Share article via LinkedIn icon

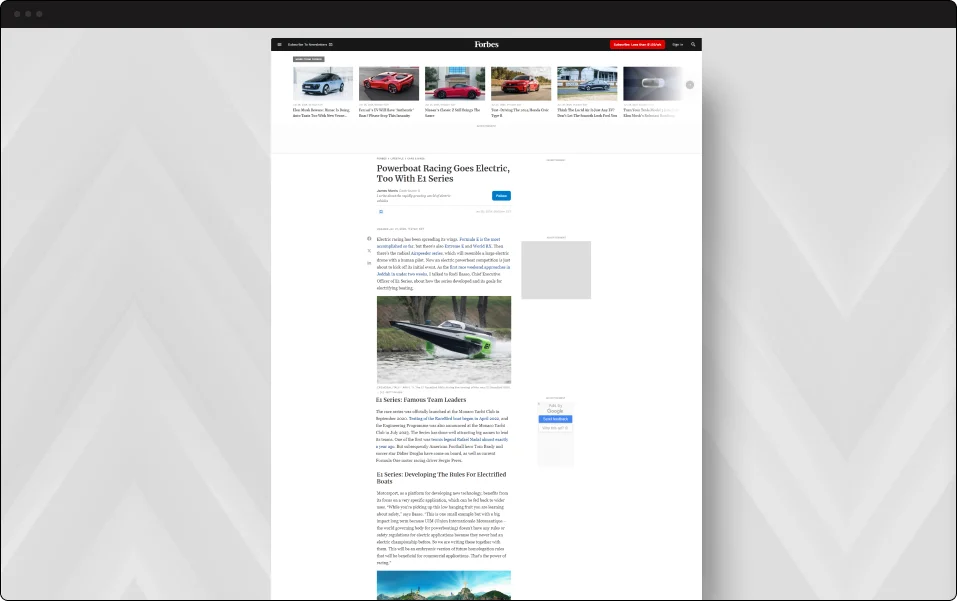pos(369,263)
